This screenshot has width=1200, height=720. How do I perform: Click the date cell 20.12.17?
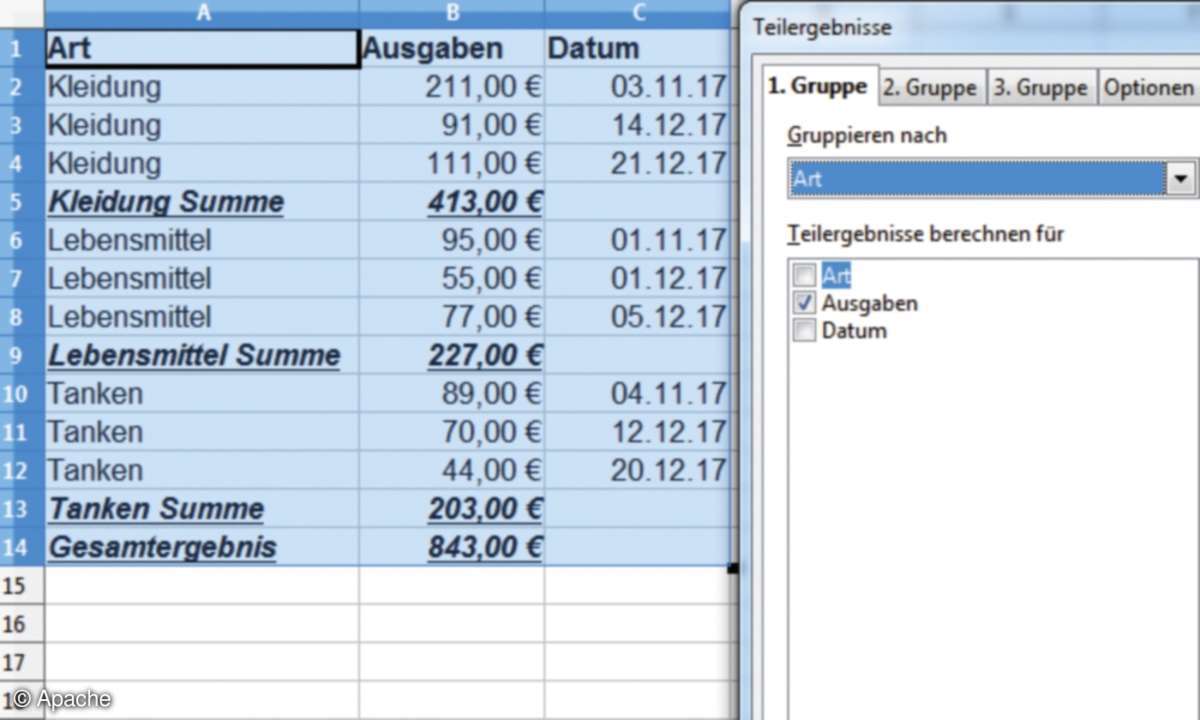638,470
